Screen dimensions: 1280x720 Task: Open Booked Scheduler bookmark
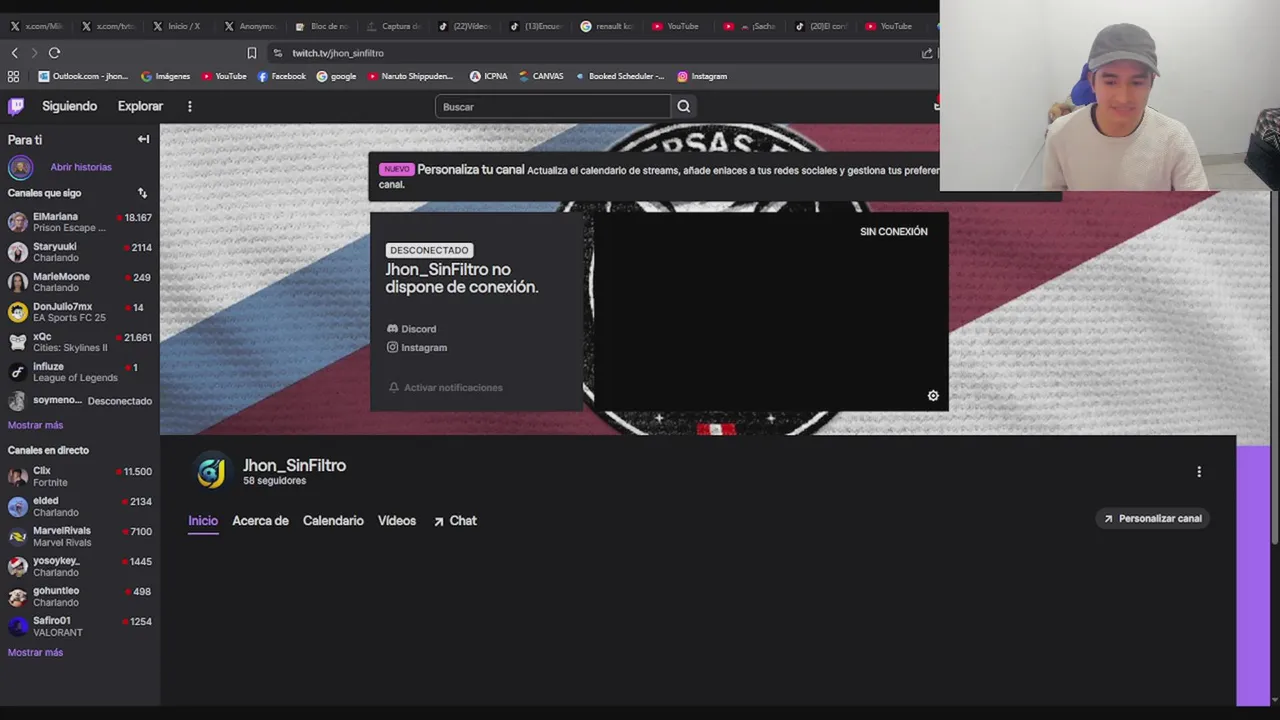pyautogui.click(x=620, y=76)
